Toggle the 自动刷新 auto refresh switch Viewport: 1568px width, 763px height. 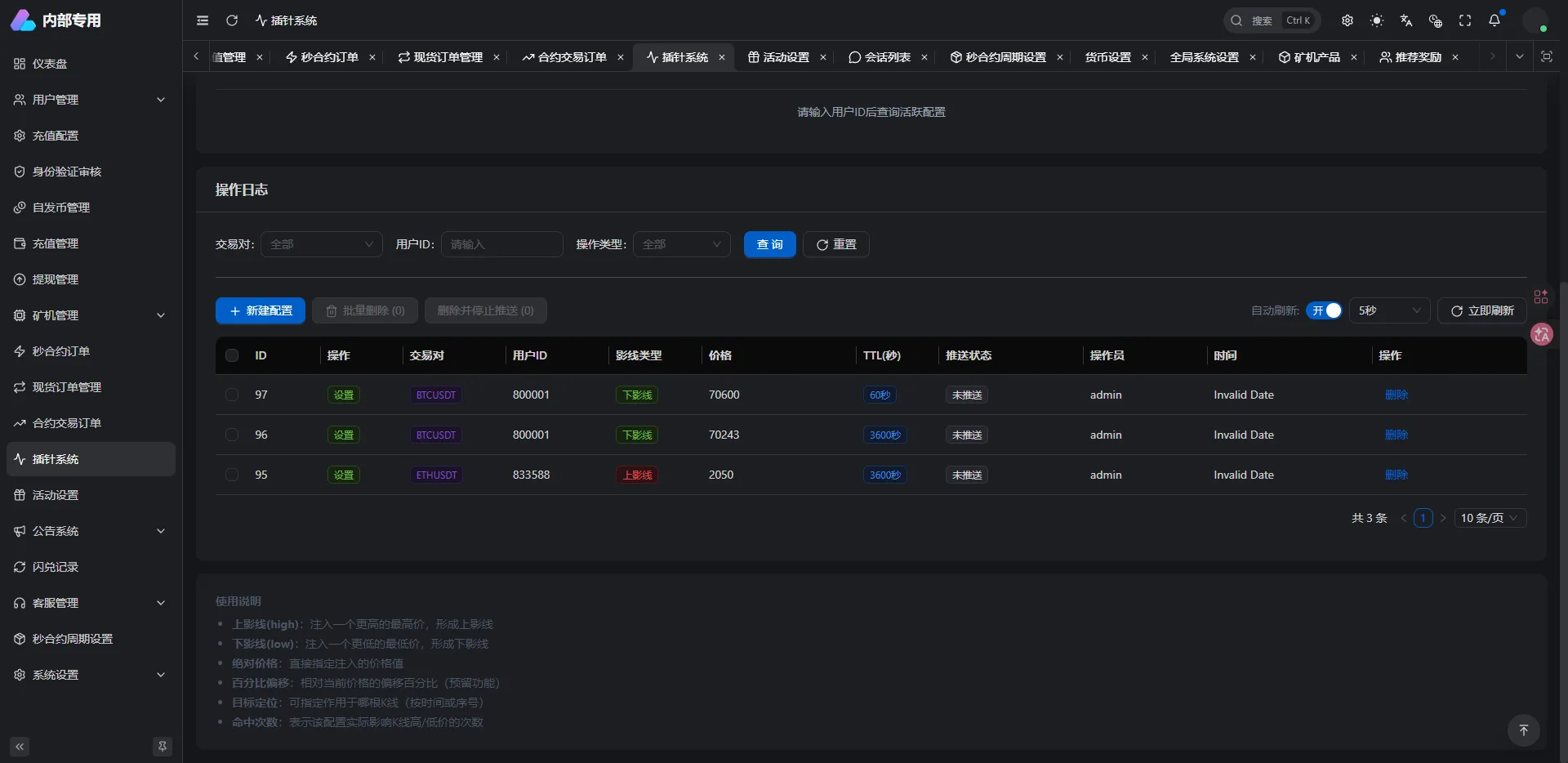click(1324, 310)
